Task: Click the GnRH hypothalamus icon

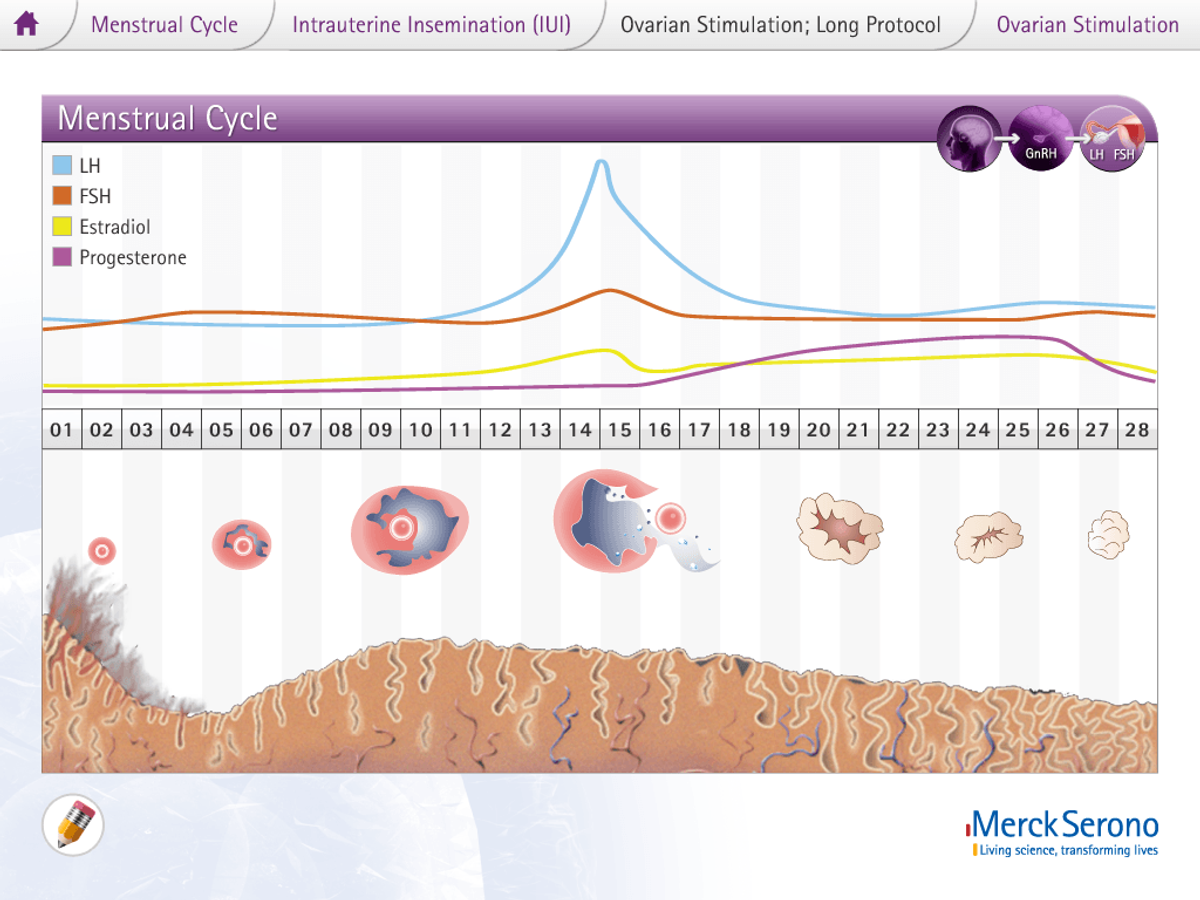Action: click(1040, 140)
